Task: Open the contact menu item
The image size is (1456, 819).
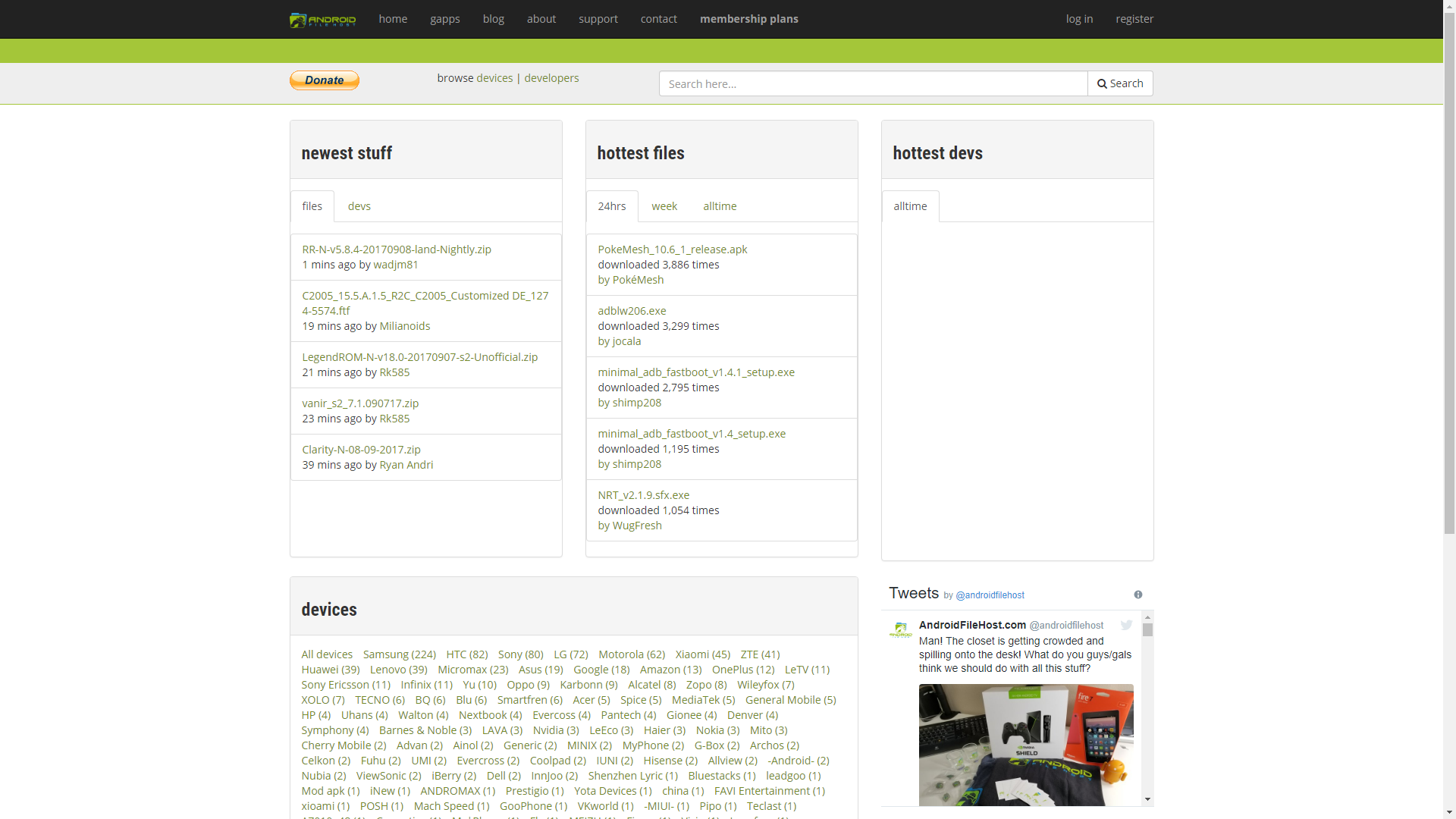Action: (x=659, y=19)
